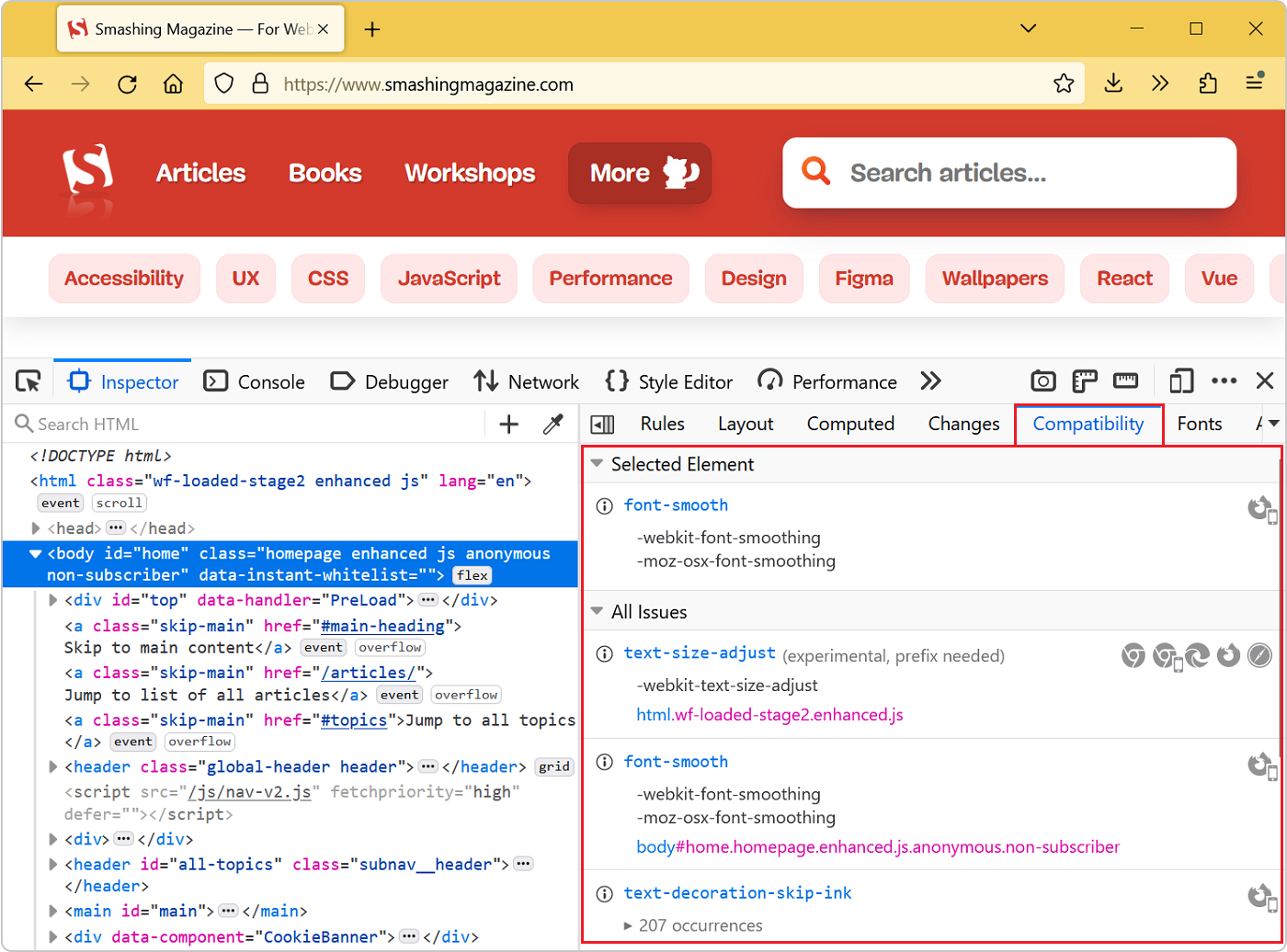Screen dimensions: 1287x952
Task: Click the Edge icon on text-size-adjust issue
Action: [1197, 655]
